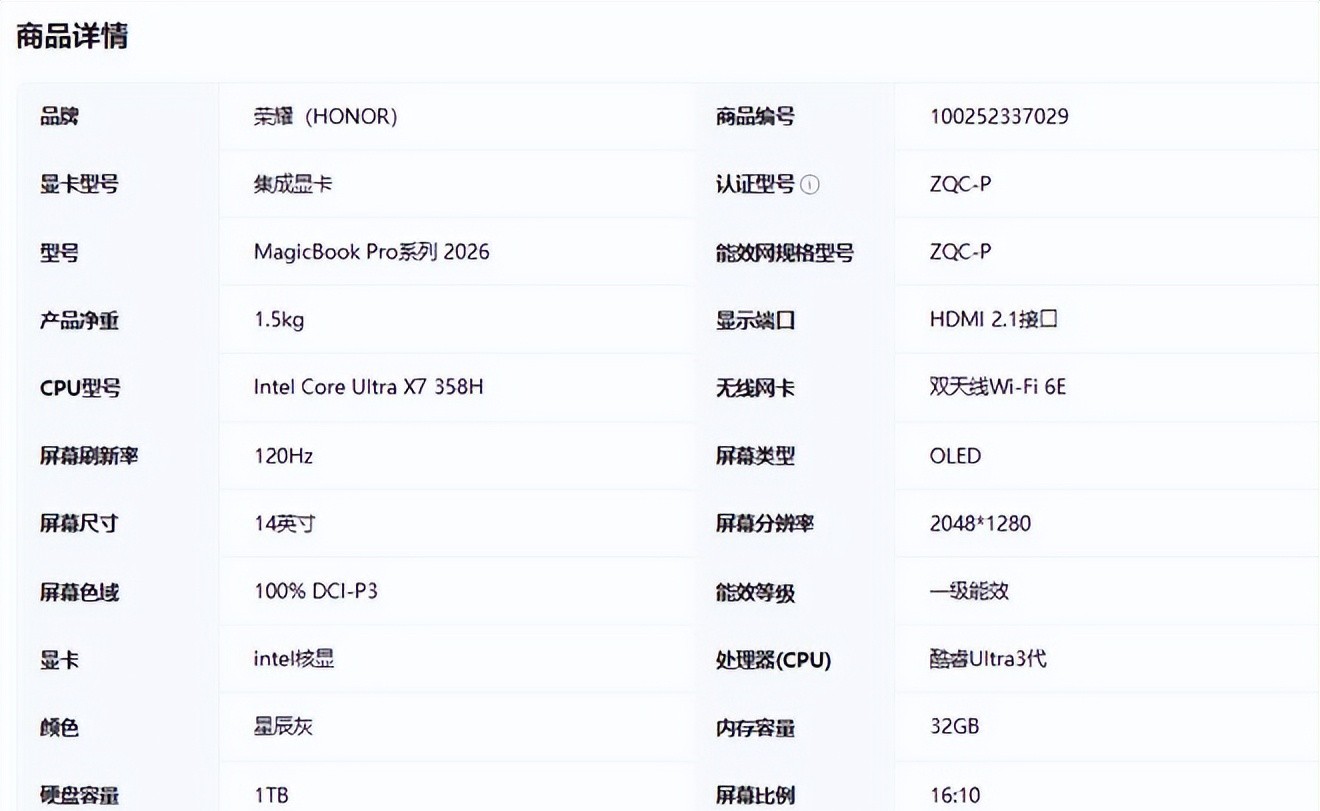Viewport: 1320px width, 811px height.
Task: Select the value '酷睿Ultra3代'
Action: click(x=988, y=659)
